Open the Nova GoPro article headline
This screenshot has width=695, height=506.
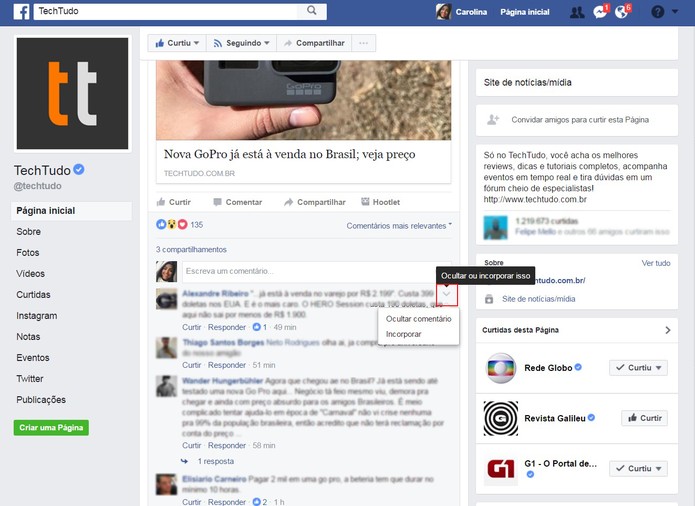click(x=289, y=154)
